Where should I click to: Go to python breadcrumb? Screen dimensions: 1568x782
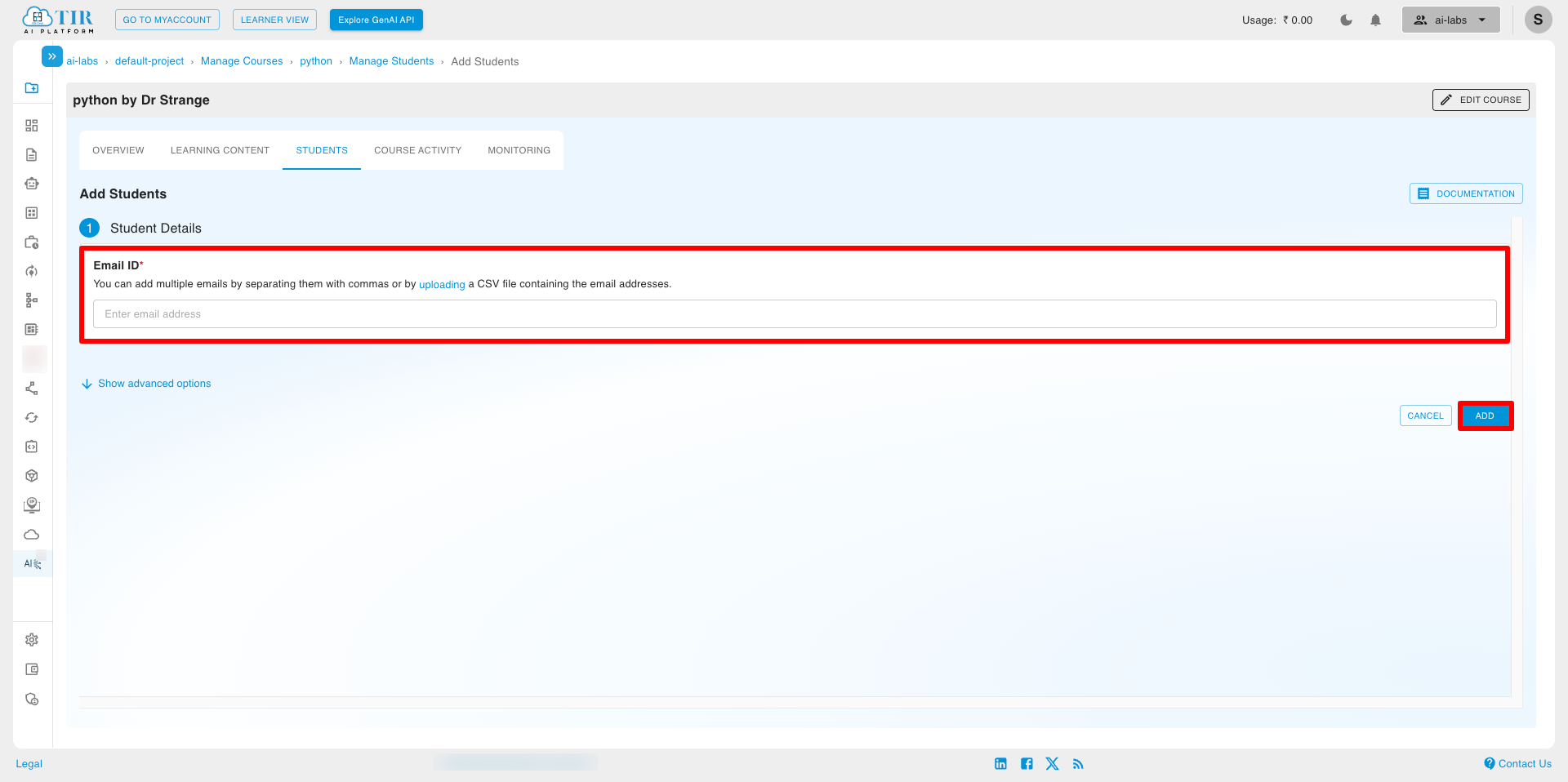pos(316,61)
